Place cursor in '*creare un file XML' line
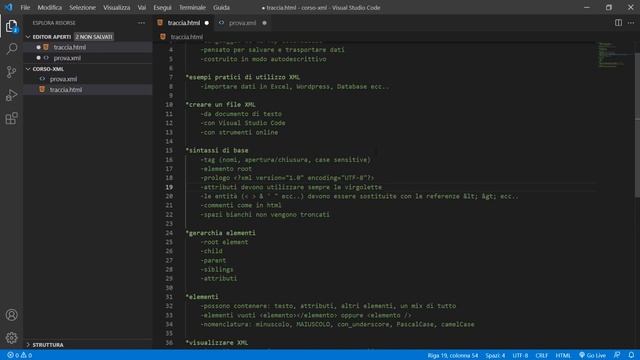 coord(220,104)
